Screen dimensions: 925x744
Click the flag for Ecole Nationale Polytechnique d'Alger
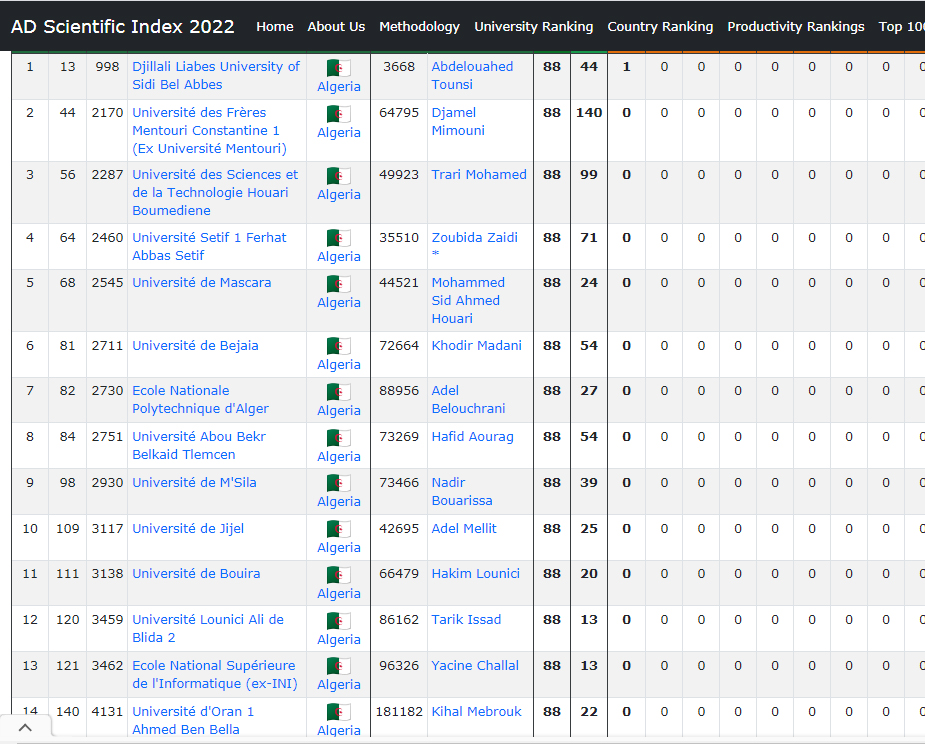click(339, 392)
